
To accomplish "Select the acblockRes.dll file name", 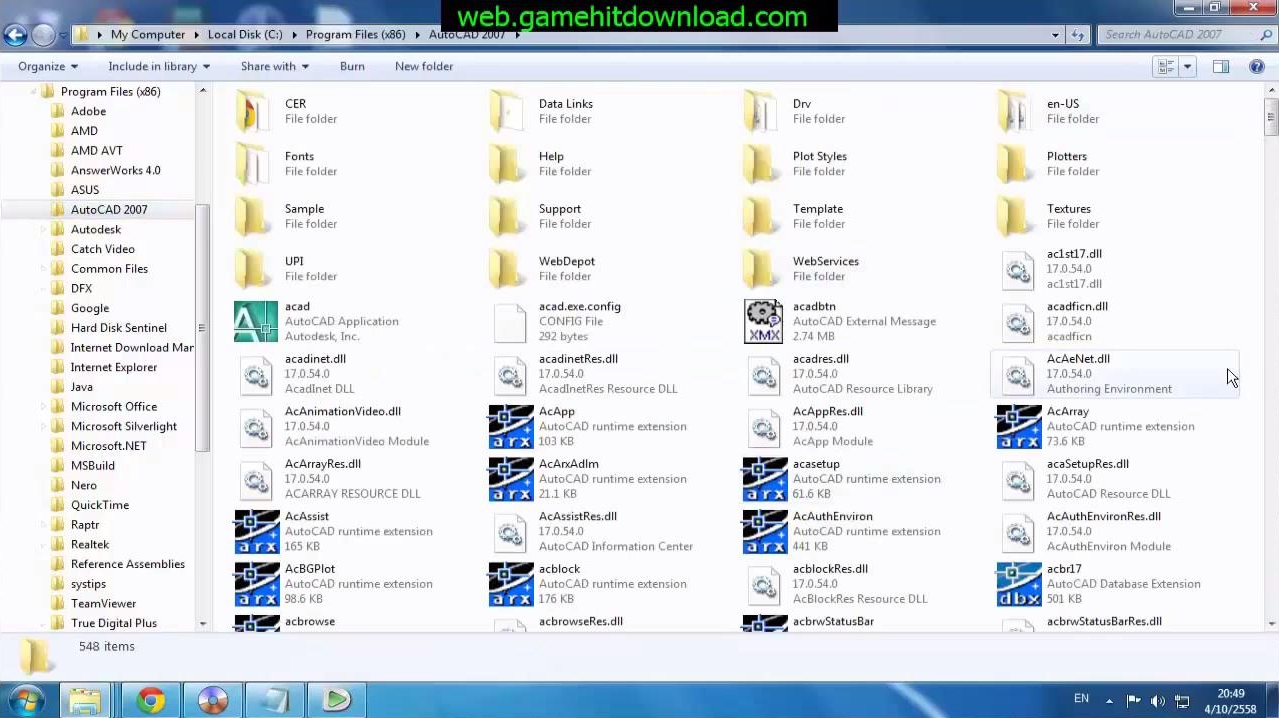I will (x=830, y=569).
